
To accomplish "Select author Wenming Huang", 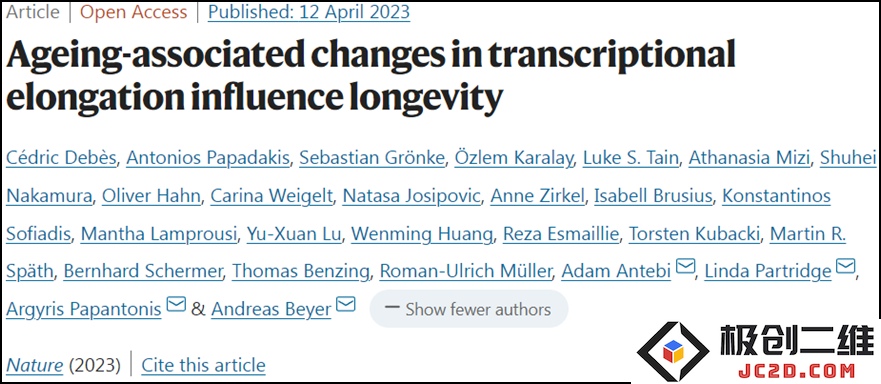I will 421,234.
